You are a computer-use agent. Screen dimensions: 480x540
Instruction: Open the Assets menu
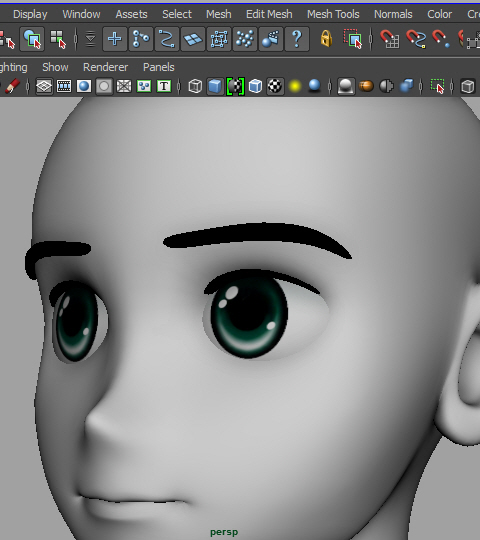point(131,14)
